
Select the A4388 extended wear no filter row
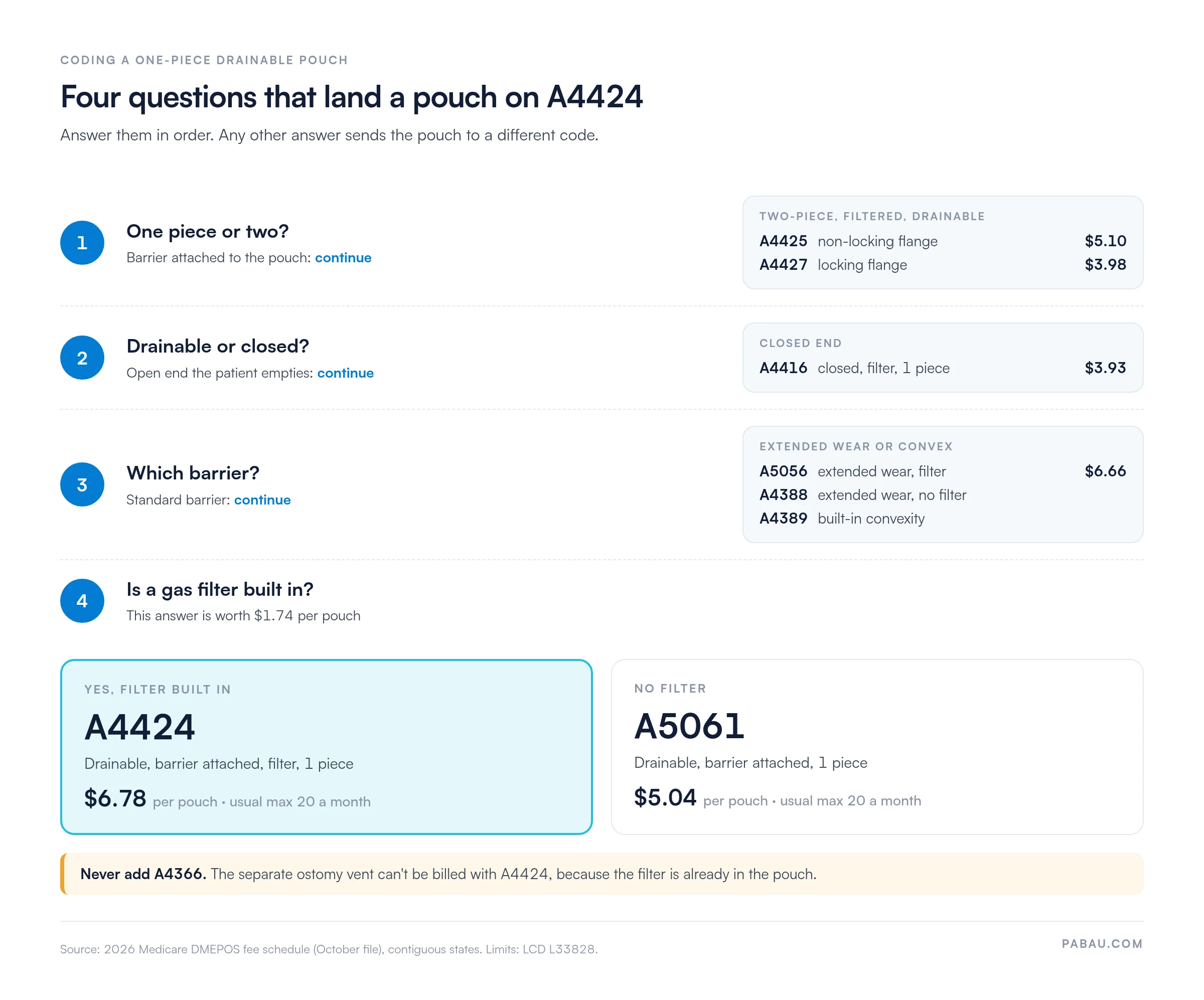click(x=943, y=494)
